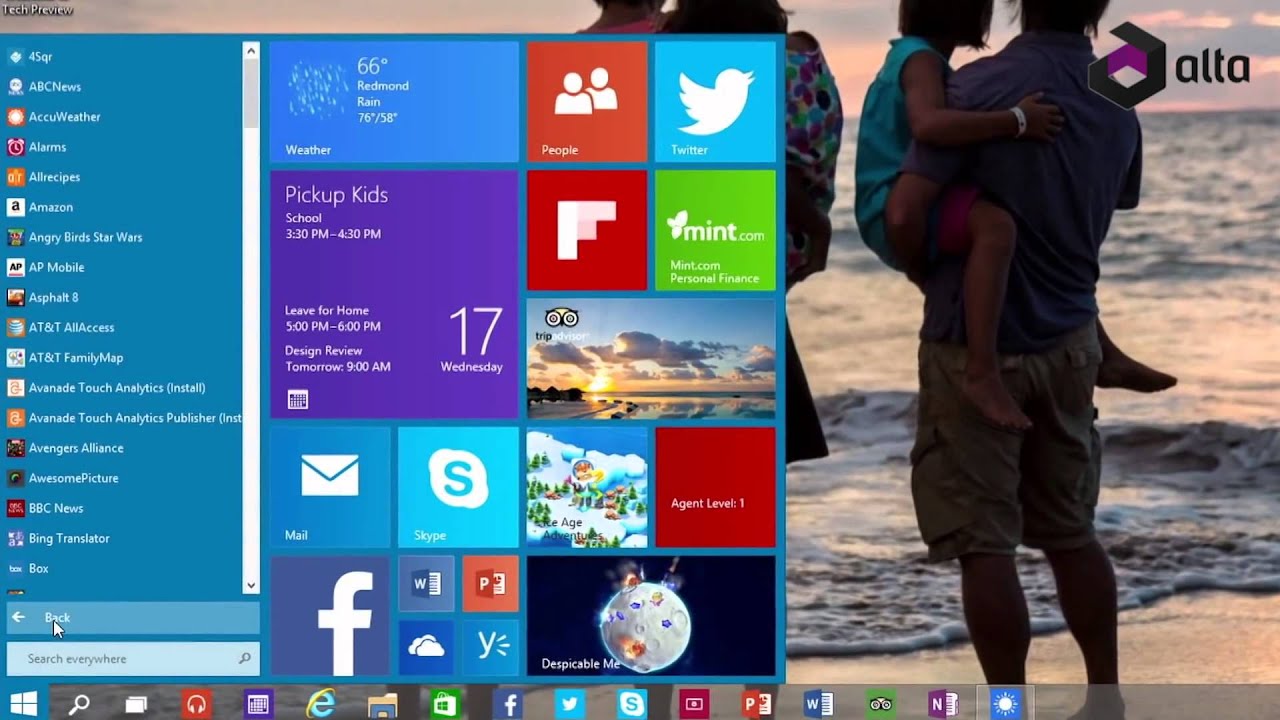Open the Calendar tile showing Pickup Kids
The width and height of the screenshot is (1280, 720).
tap(394, 294)
